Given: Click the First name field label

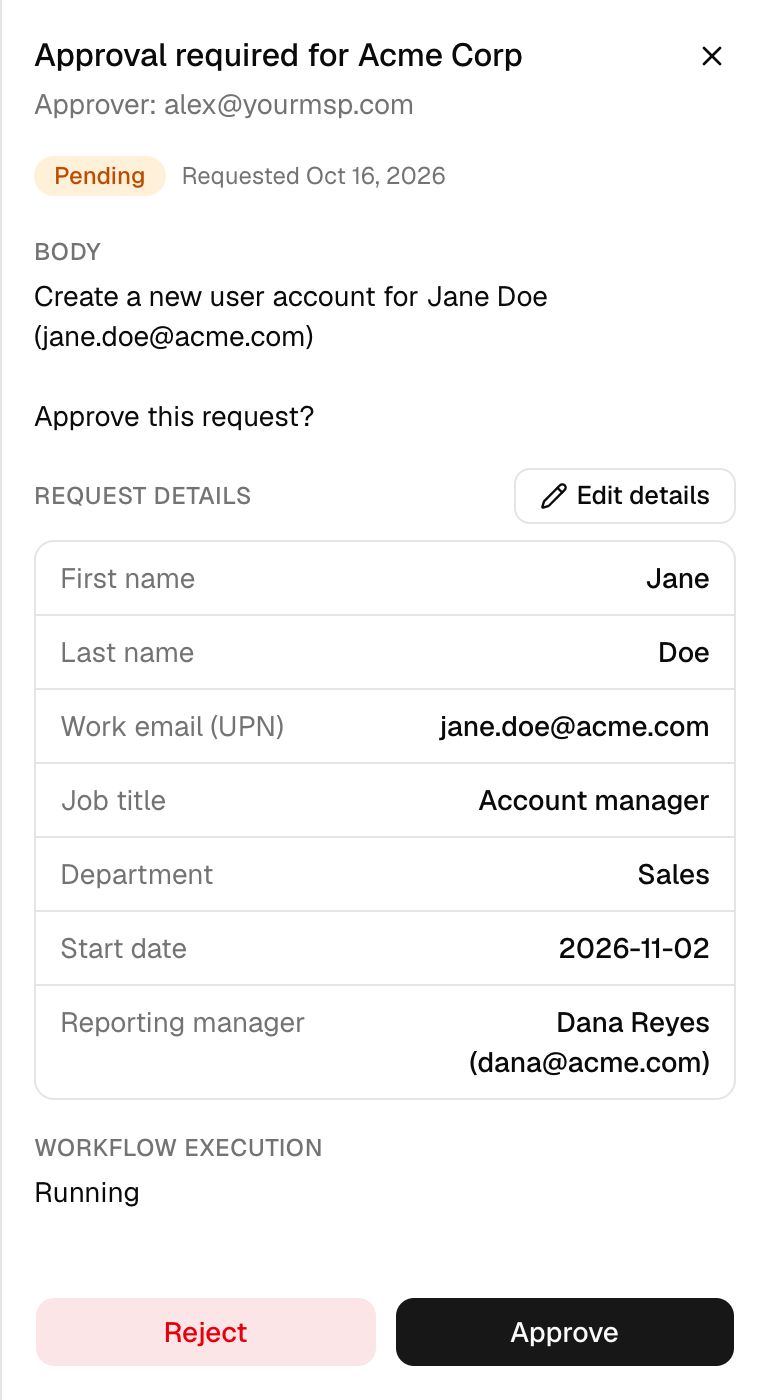Looking at the screenshot, I should [128, 579].
